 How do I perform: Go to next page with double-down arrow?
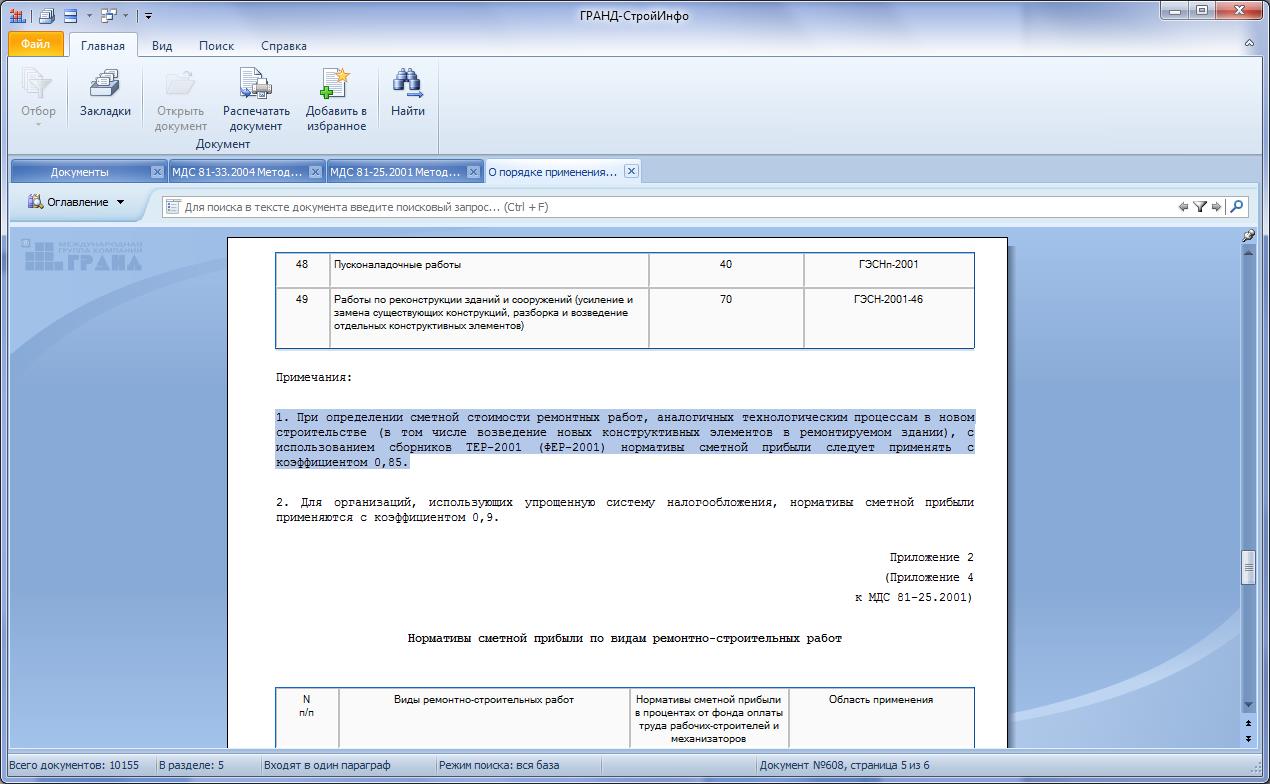point(1248,738)
